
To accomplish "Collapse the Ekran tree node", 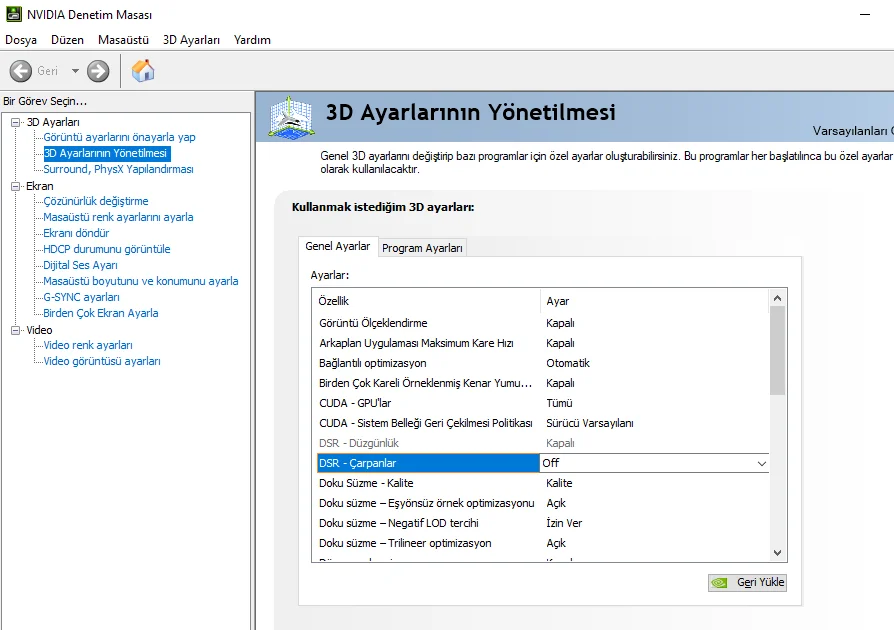I will (16, 186).
